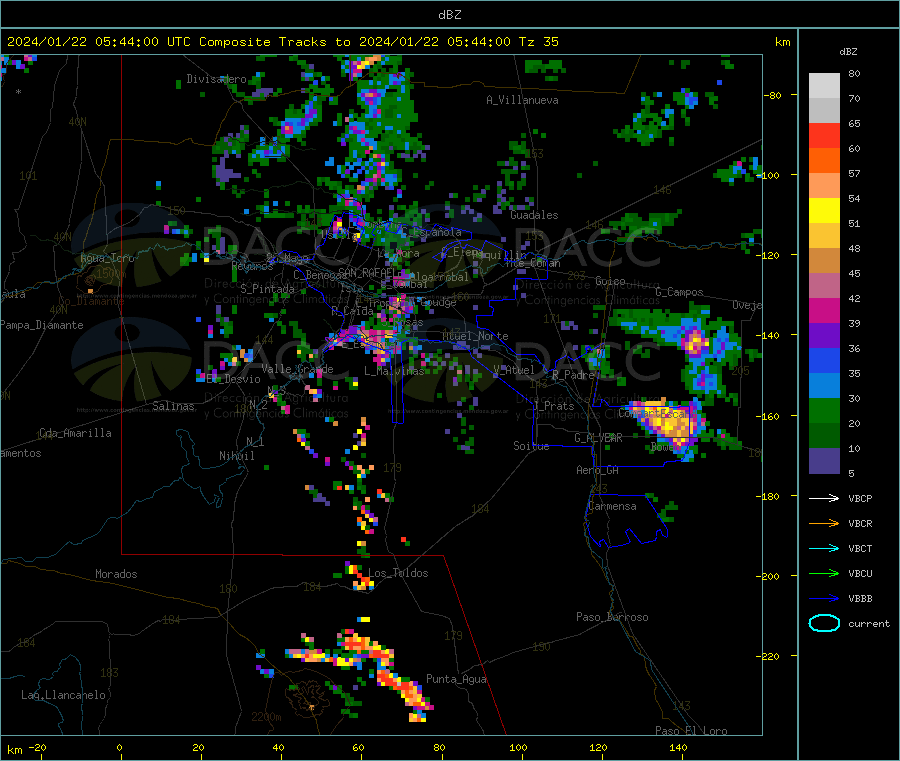Click the Agua_Toro map label
This screenshot has width=900, height=761.
point(107,258)
